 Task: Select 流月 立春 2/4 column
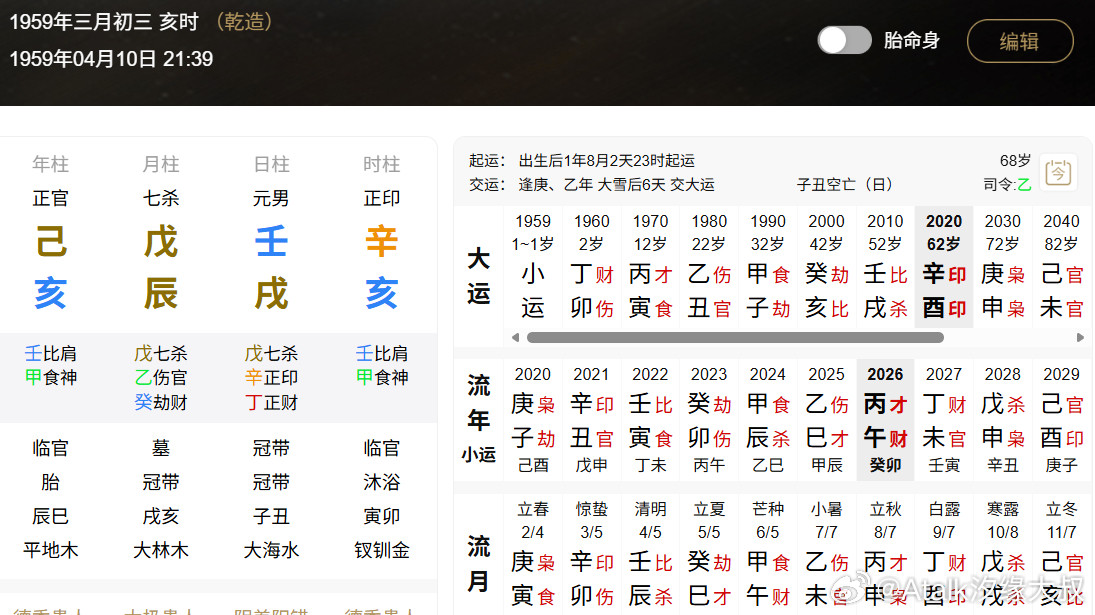[x=533, y=554]
